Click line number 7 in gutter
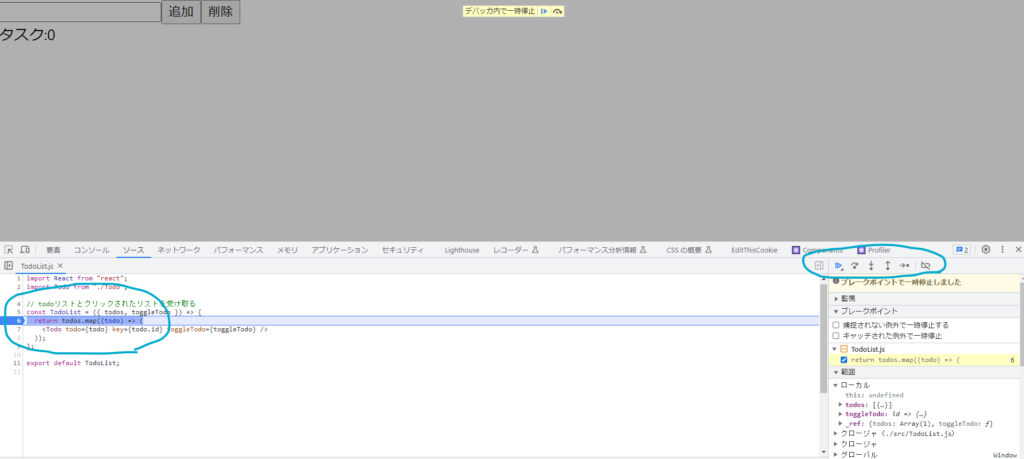 19,330
